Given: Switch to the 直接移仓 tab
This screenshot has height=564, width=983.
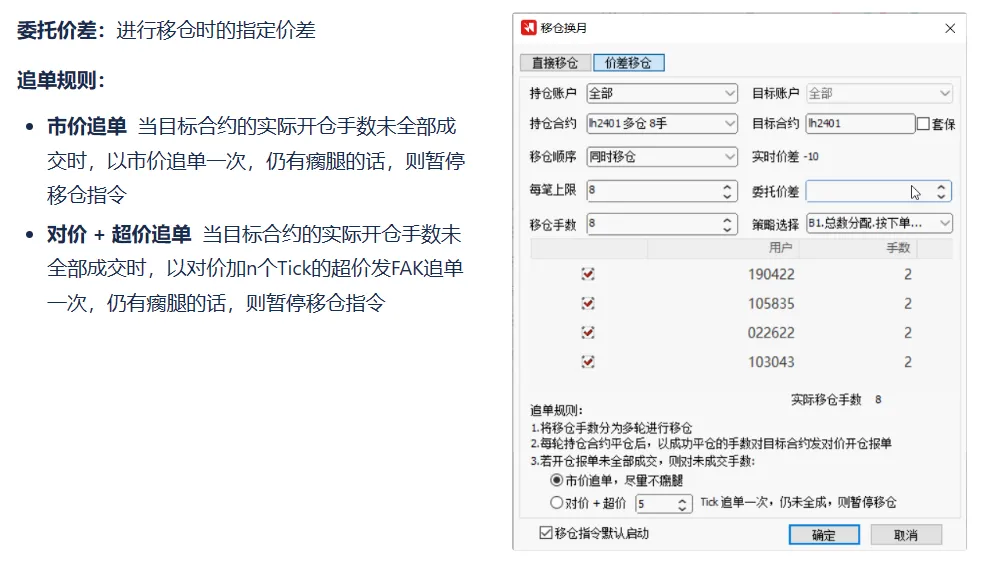Looking at the screenshot, I should [x=555, y=62].
